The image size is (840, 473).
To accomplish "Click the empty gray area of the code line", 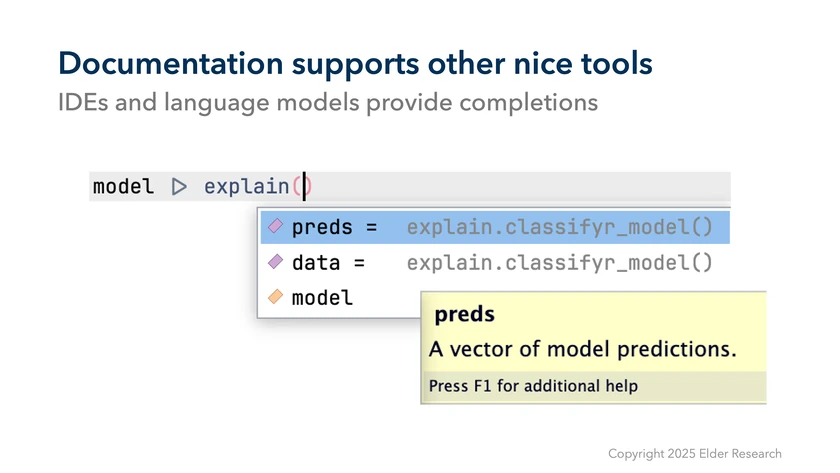I will (x=520, y=187).
